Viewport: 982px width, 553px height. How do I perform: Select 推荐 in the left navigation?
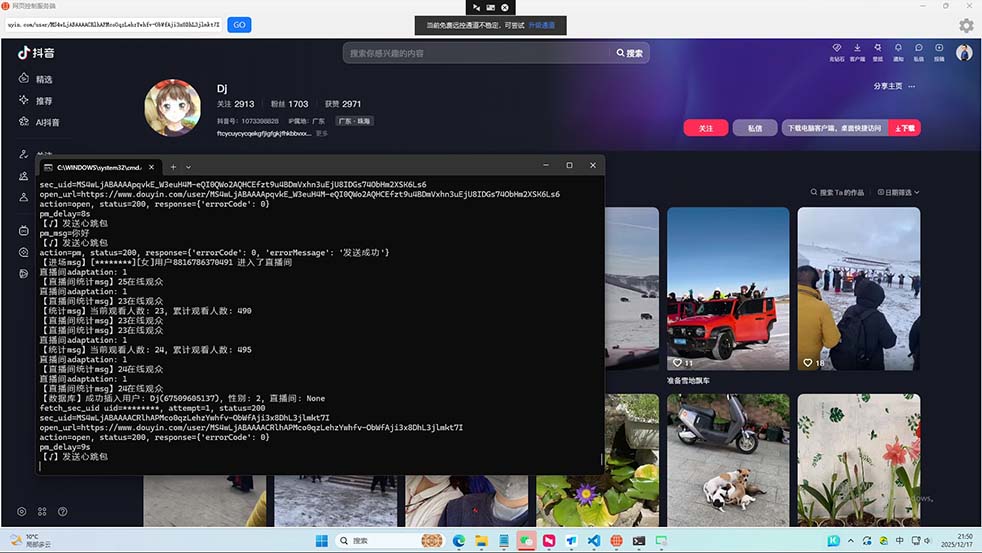(36, 101)
